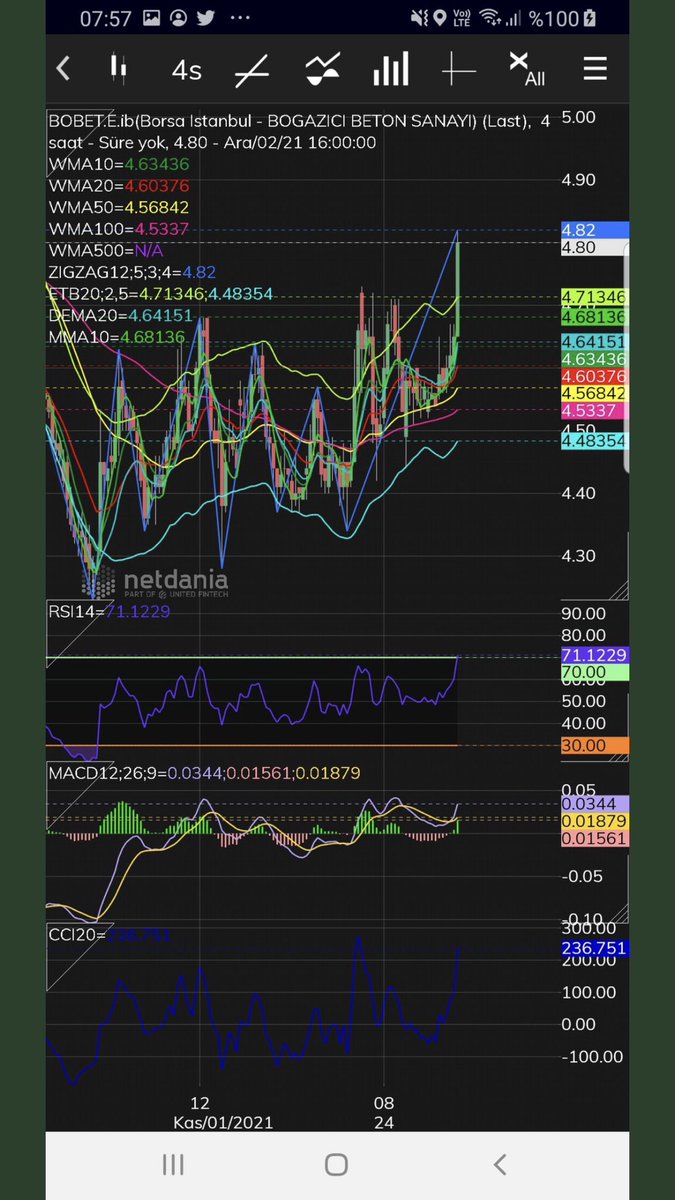Tap the 30.00 RSI oversold level tag

click(594, 745)
